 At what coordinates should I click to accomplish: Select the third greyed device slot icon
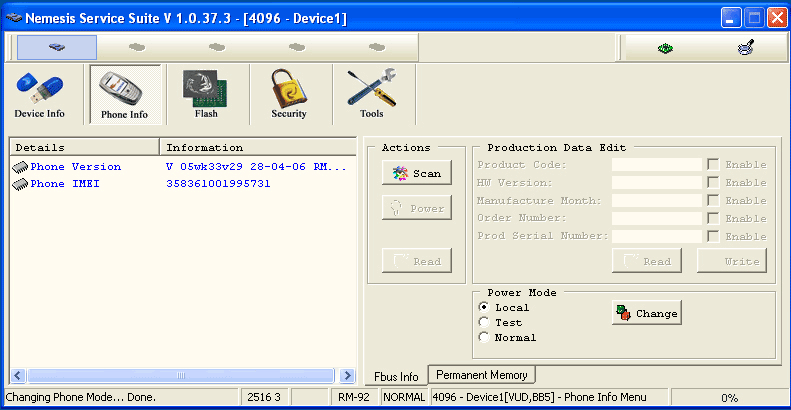(x=217, y=47)
